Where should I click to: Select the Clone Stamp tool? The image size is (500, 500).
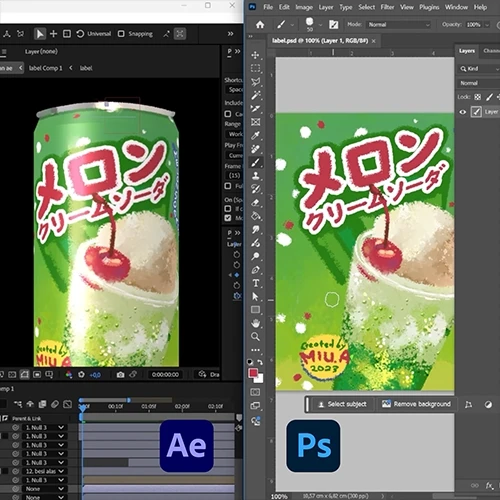(x=256, y=176)
